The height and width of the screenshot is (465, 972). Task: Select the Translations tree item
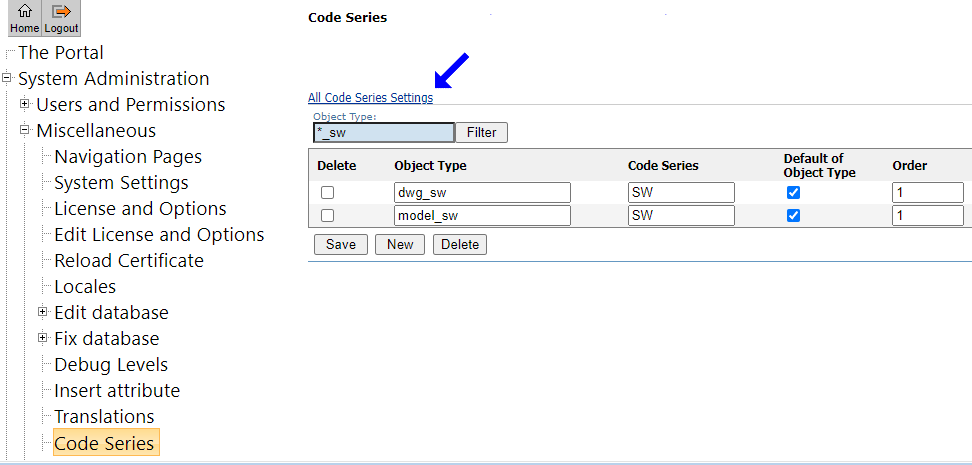[x=104, y=417]
